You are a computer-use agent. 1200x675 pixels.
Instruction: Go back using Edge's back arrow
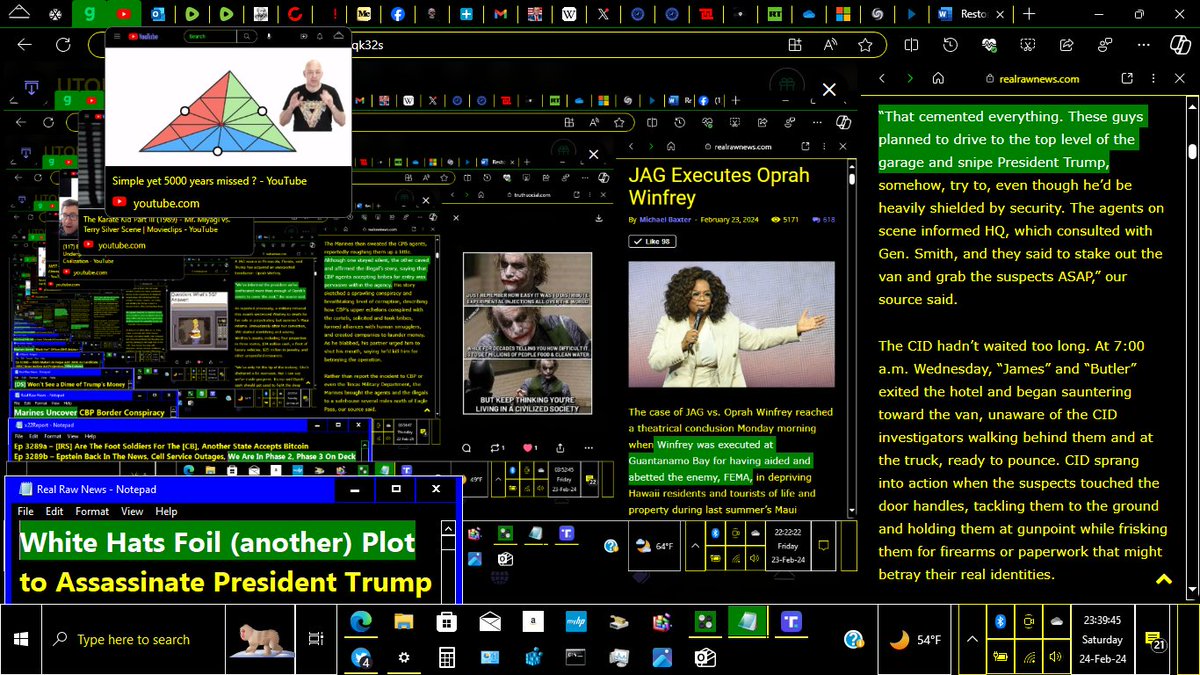click(x=25, y=45)
